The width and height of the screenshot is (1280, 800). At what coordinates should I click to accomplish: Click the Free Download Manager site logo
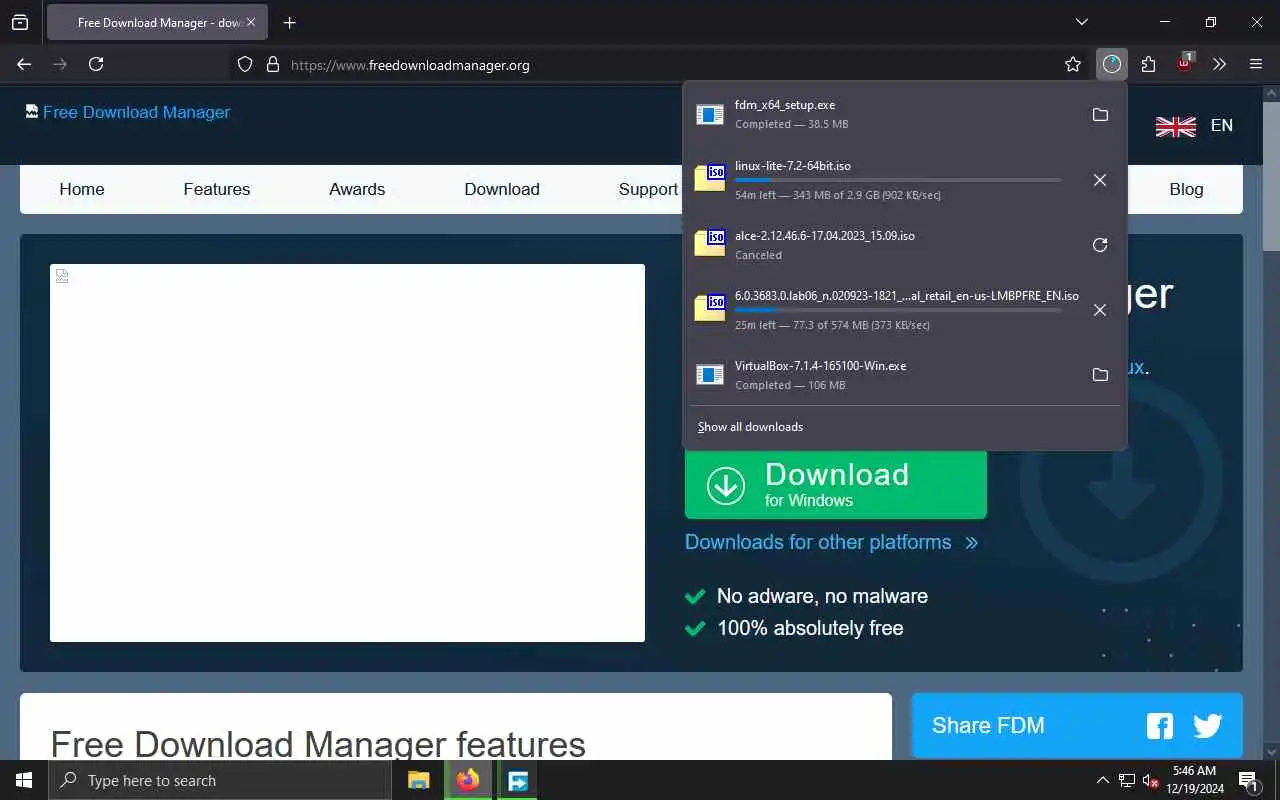click(x=128, y=112)
